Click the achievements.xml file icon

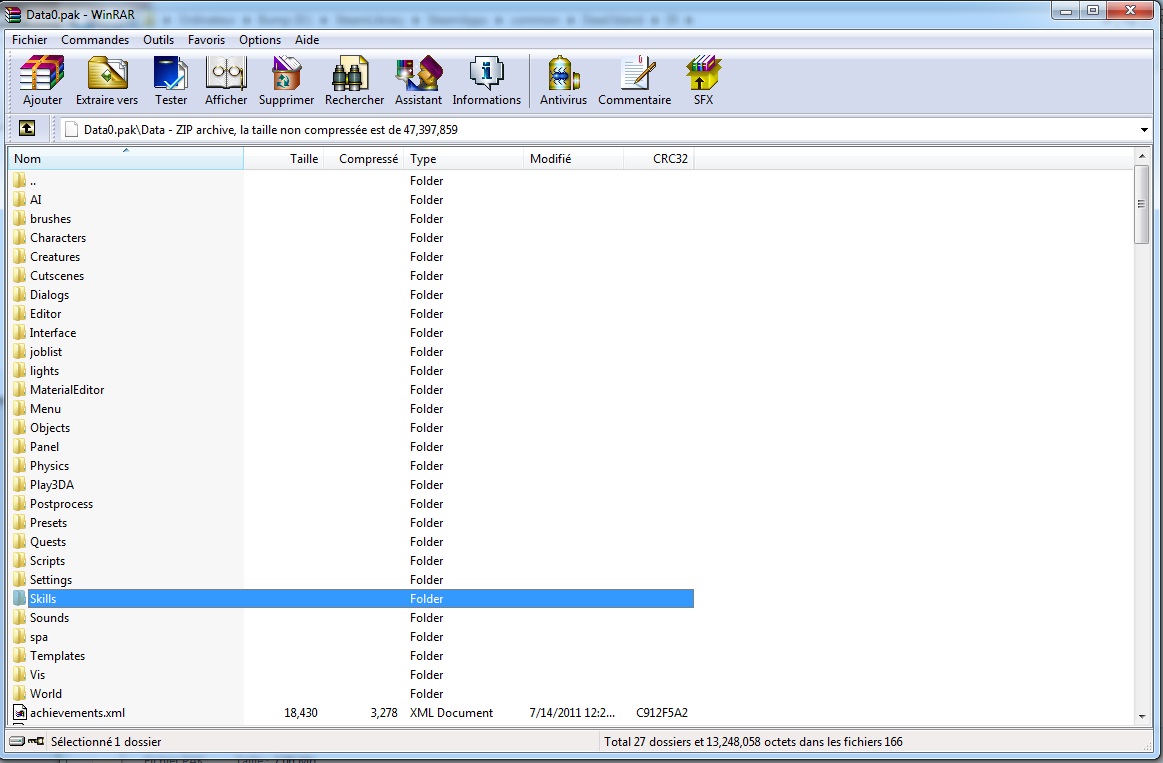pyautogui.click(x=20, y=713)
